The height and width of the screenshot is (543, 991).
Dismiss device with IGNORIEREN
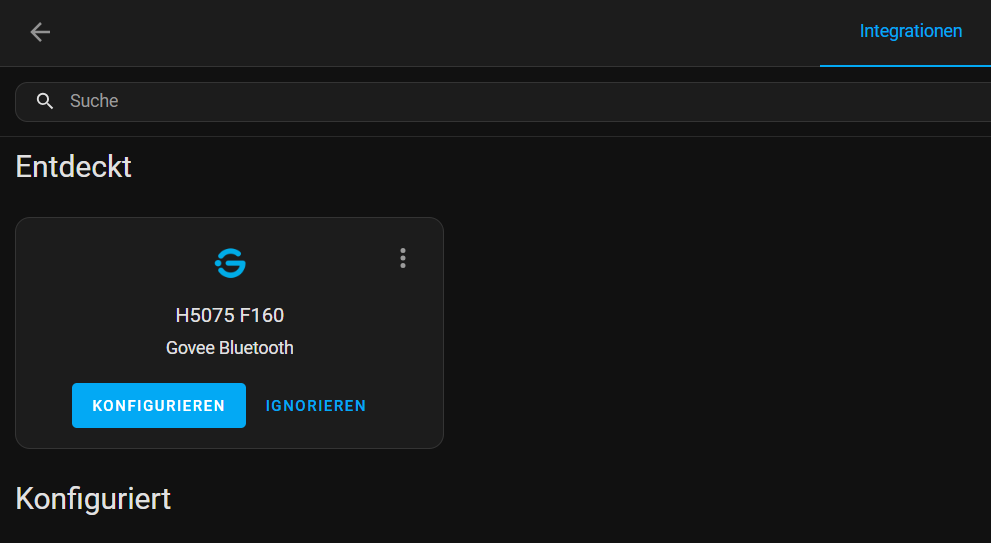click(x=315, y=406)
